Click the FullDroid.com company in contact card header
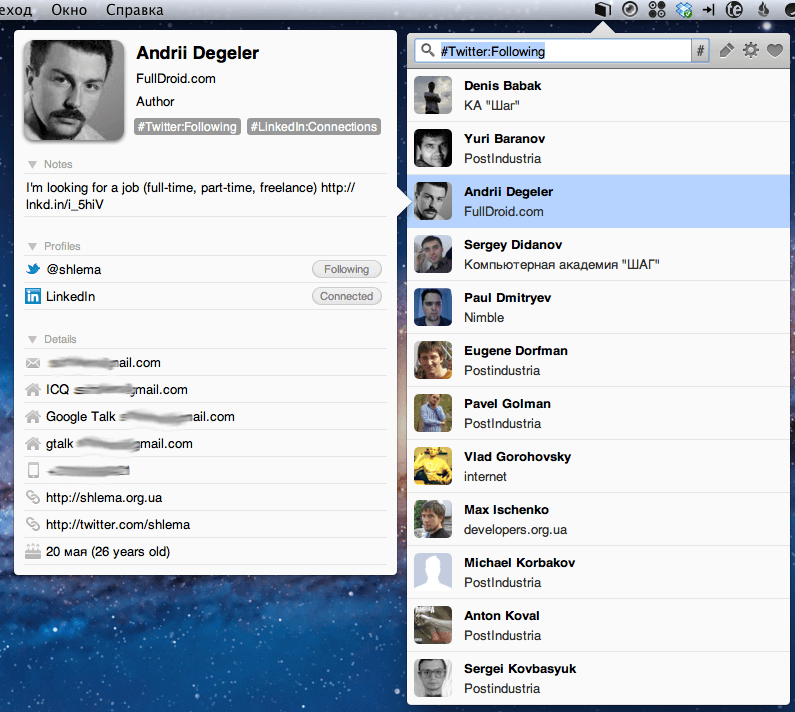The width and height of the screenshot is (795, 712). point(176,79)
